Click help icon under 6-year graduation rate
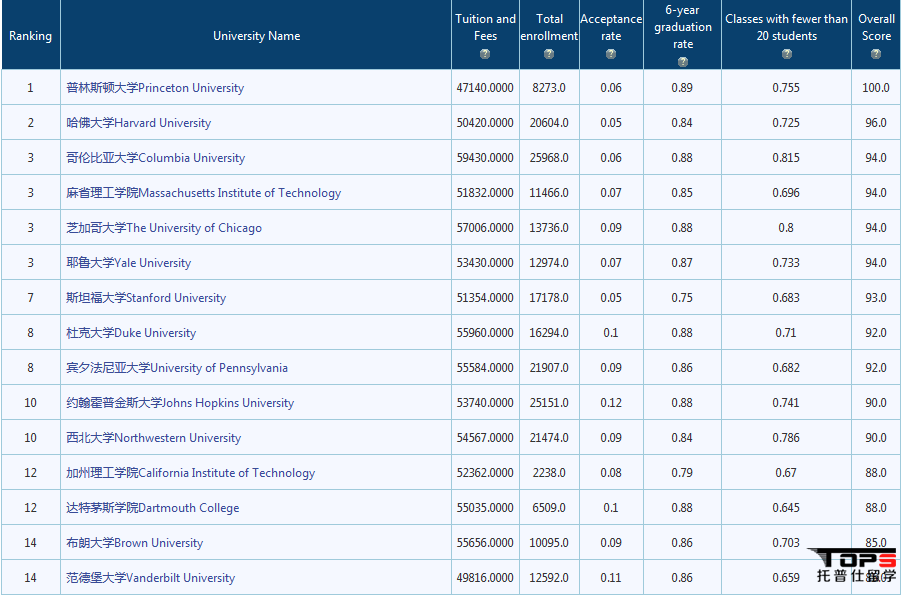The width and height of the screenshot is (901, 595). pyautogui.click(x=683, y=62)
